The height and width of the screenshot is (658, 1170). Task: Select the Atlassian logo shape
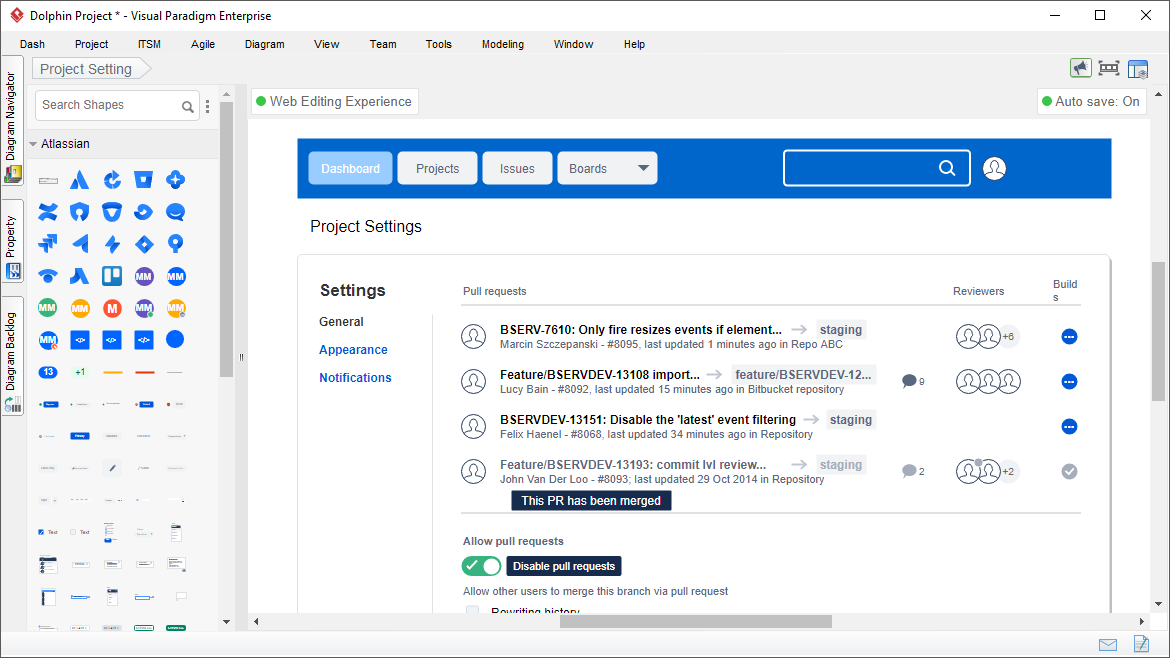click(x=80, y=180)
